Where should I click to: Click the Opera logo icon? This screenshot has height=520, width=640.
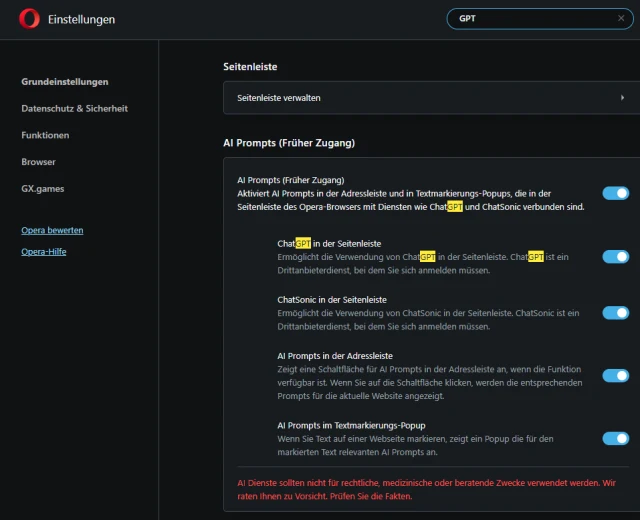(x=29, y=19)
